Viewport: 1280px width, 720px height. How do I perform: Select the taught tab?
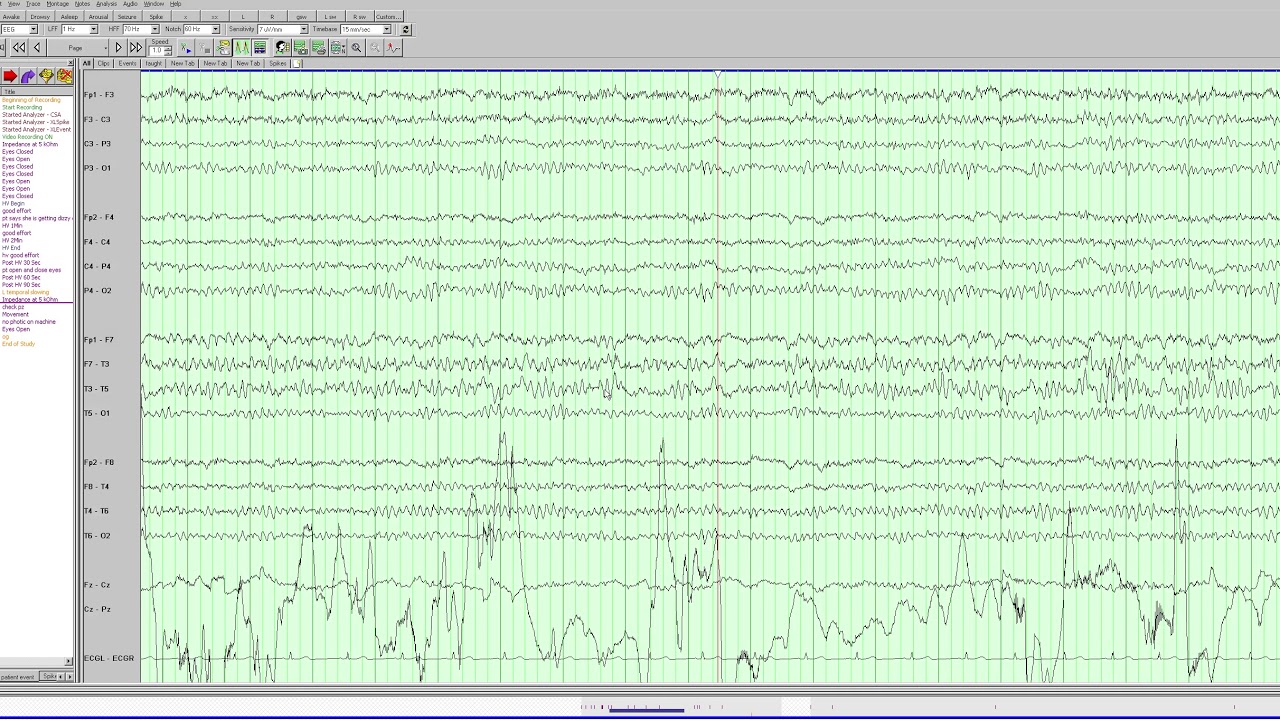pos(153,63)
